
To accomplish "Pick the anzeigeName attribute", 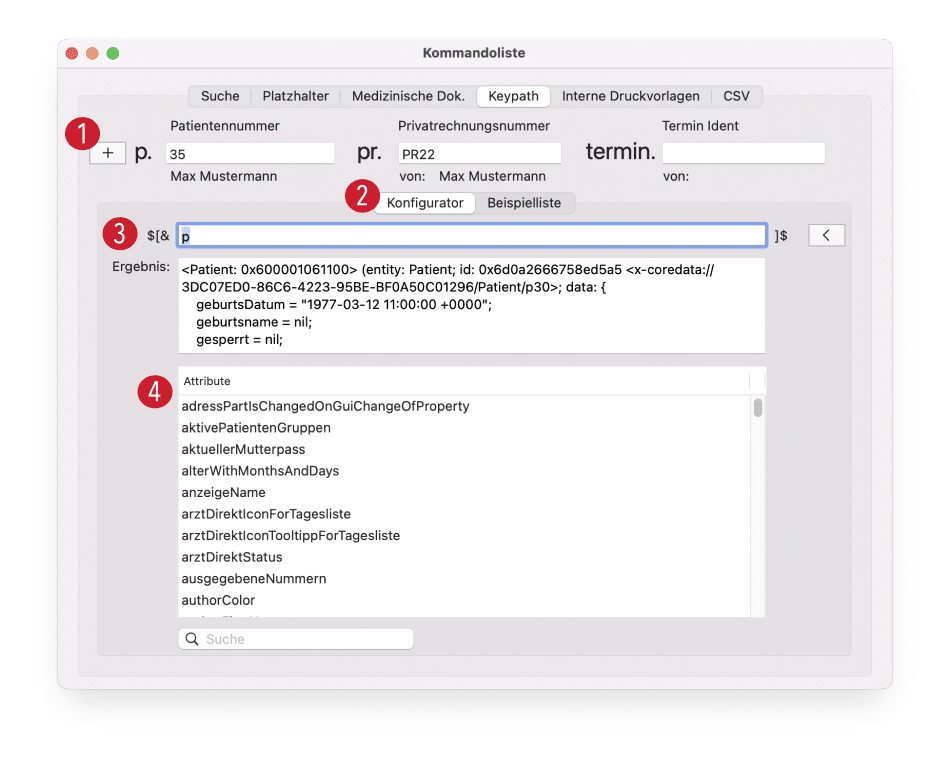I will coord(464,492).
